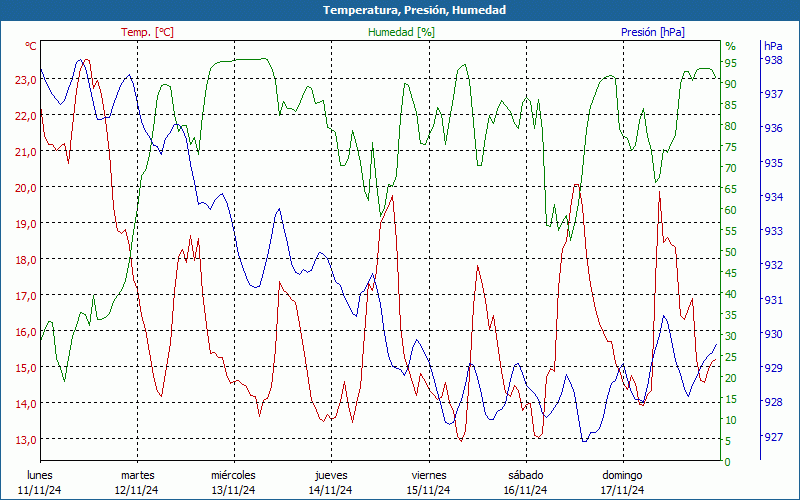This screenshot has height=500, width=800.
Task: Click the '931' pressure axis value
Action: click(x=773, y=300)
